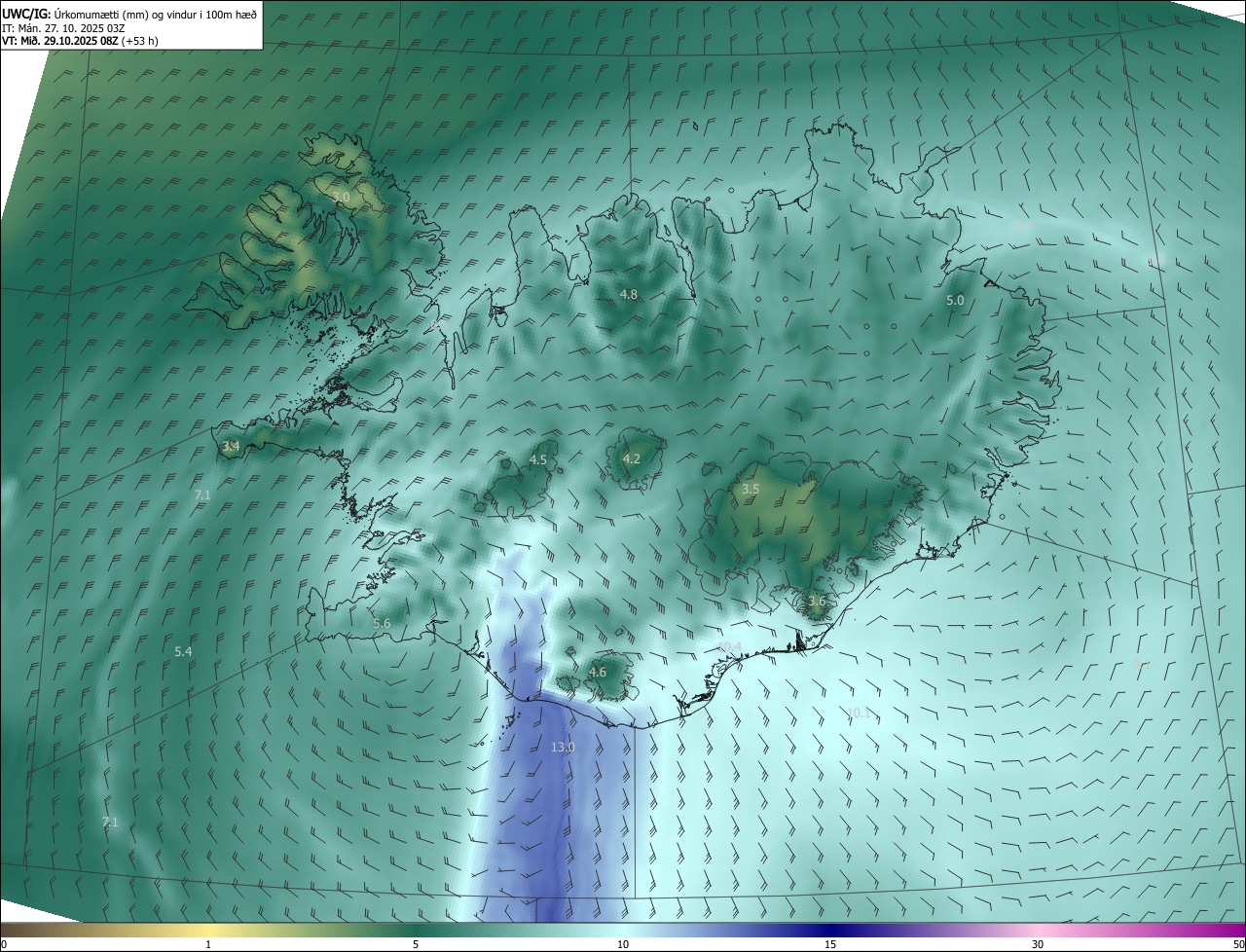Click the 4.8 value in north Iceland
The image size is (1246, 952).
click(x=629, y=294)
